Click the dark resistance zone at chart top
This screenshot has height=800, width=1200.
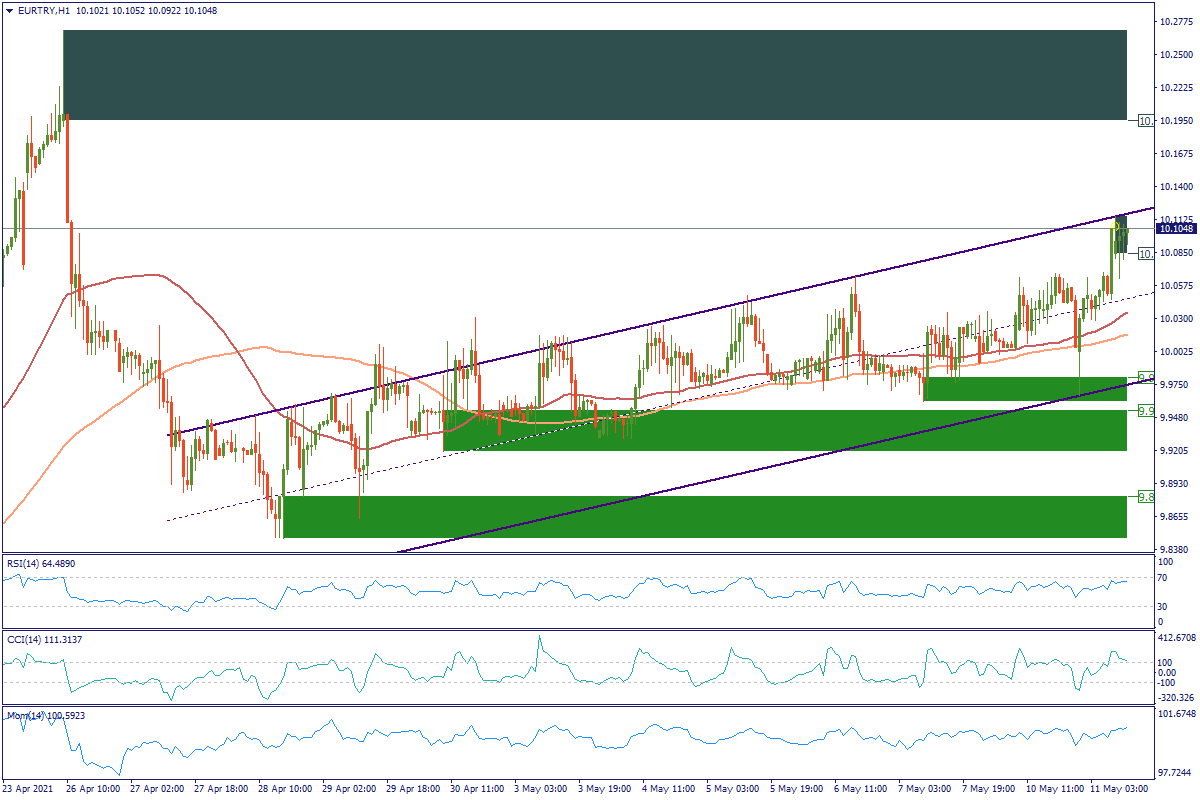pyautogui.click(x=594, y=75)
